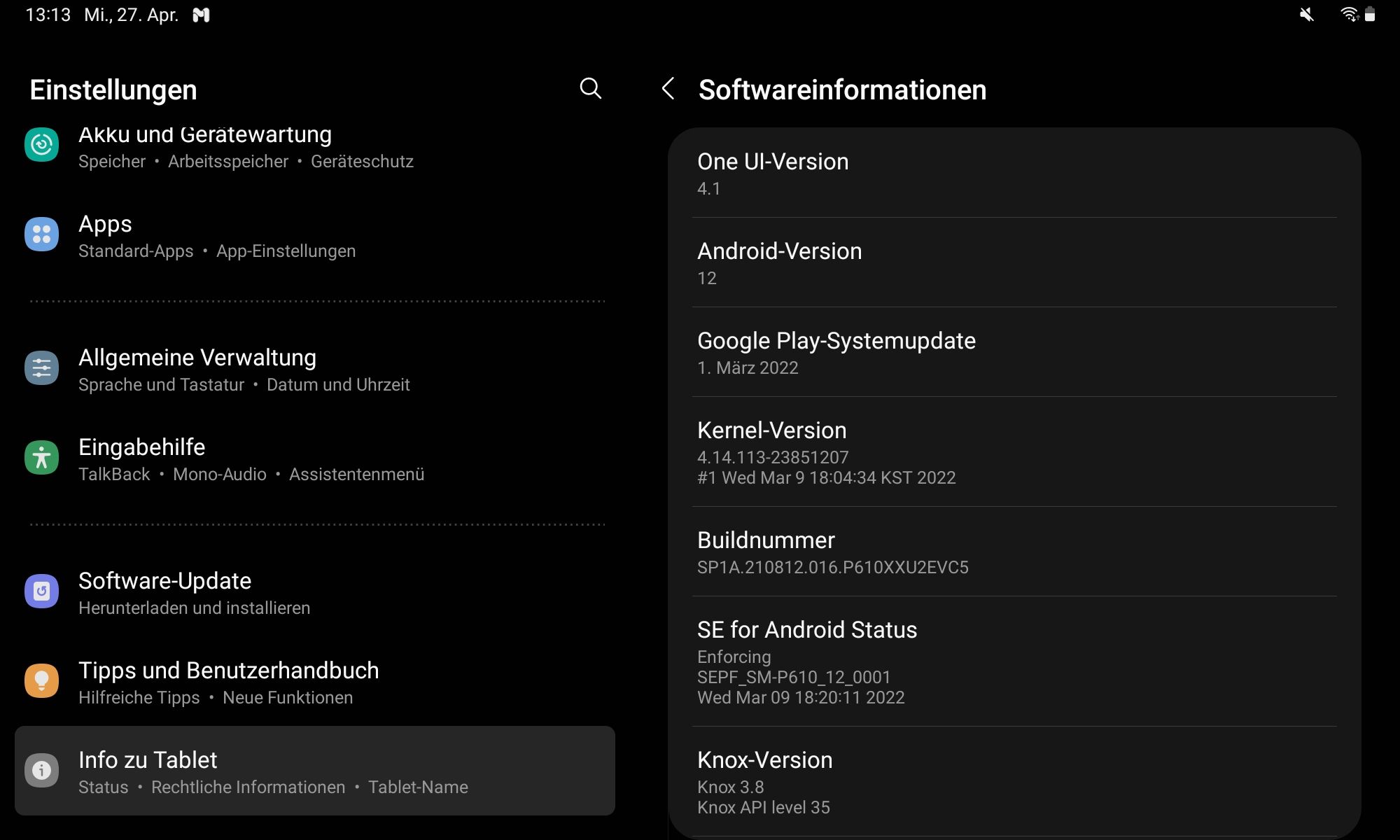Tap the One UI-Version entry
1400x840 pixels.
(x=1014, y=173)
